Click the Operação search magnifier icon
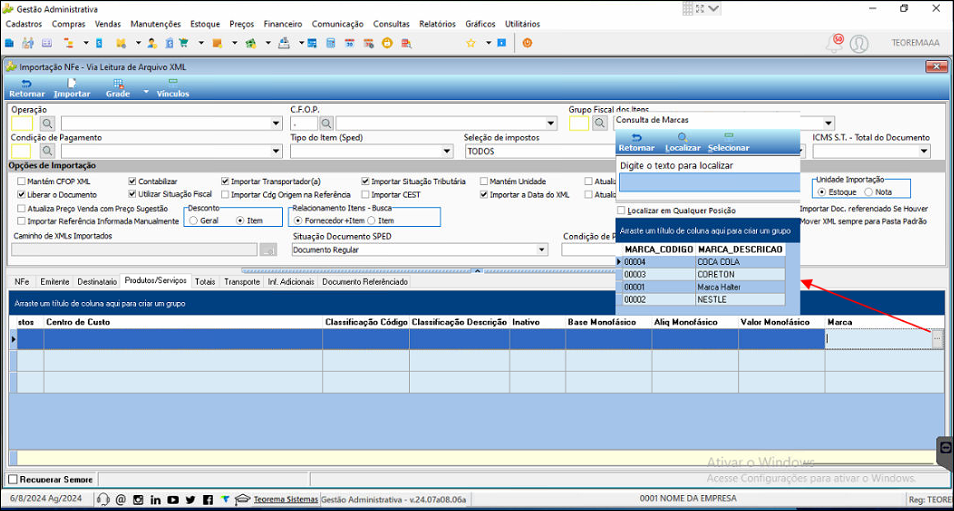 click(47, 123)
